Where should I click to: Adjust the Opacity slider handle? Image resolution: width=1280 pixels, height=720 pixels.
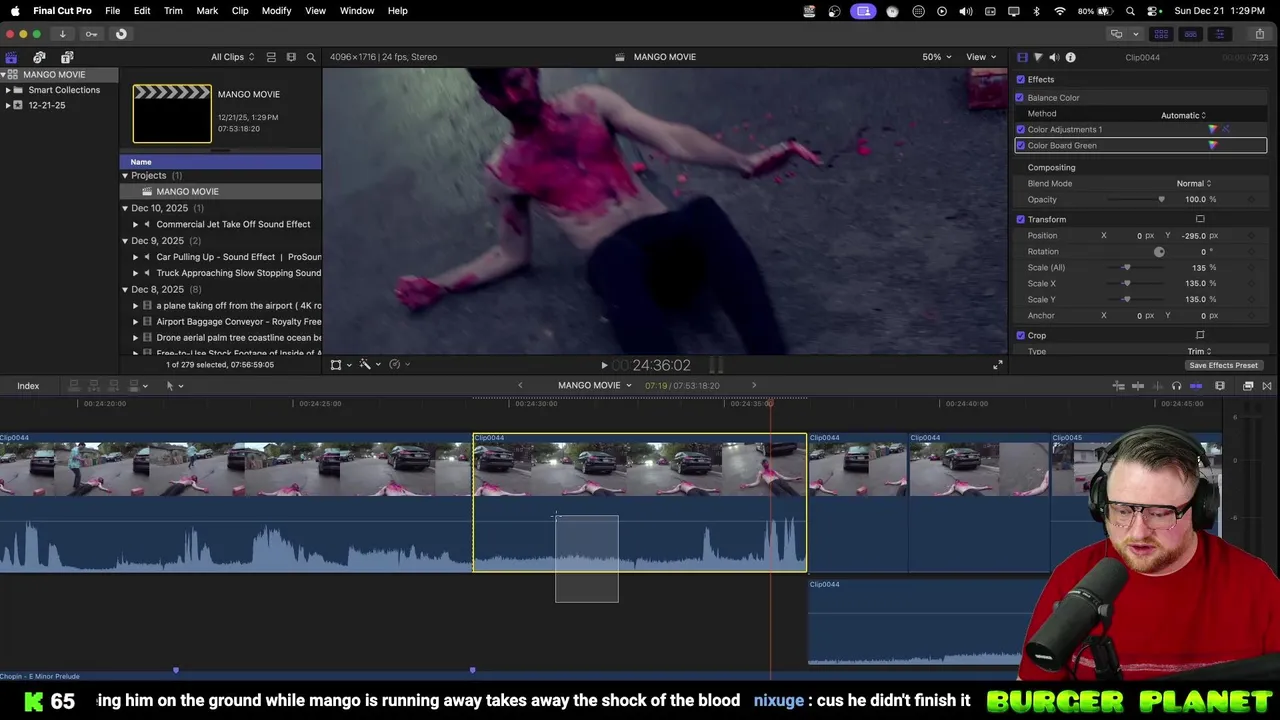pyautogui.click(x=1161, y=200)
